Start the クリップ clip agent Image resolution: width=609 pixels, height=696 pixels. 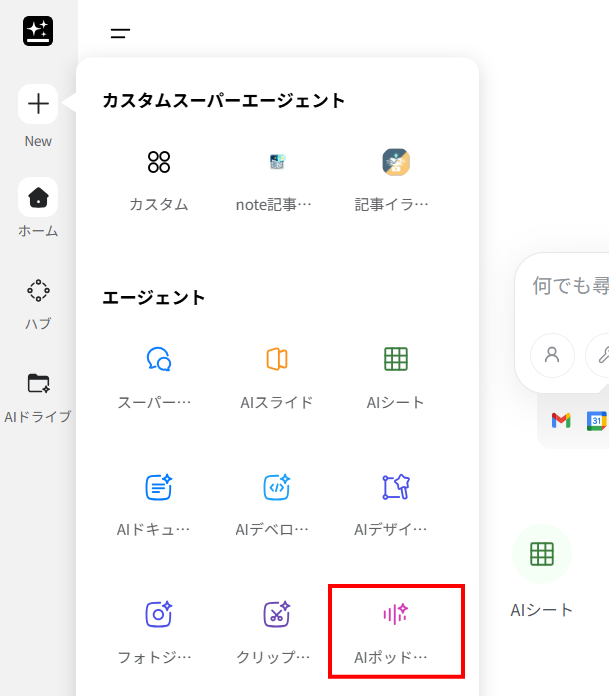point(277,629)
